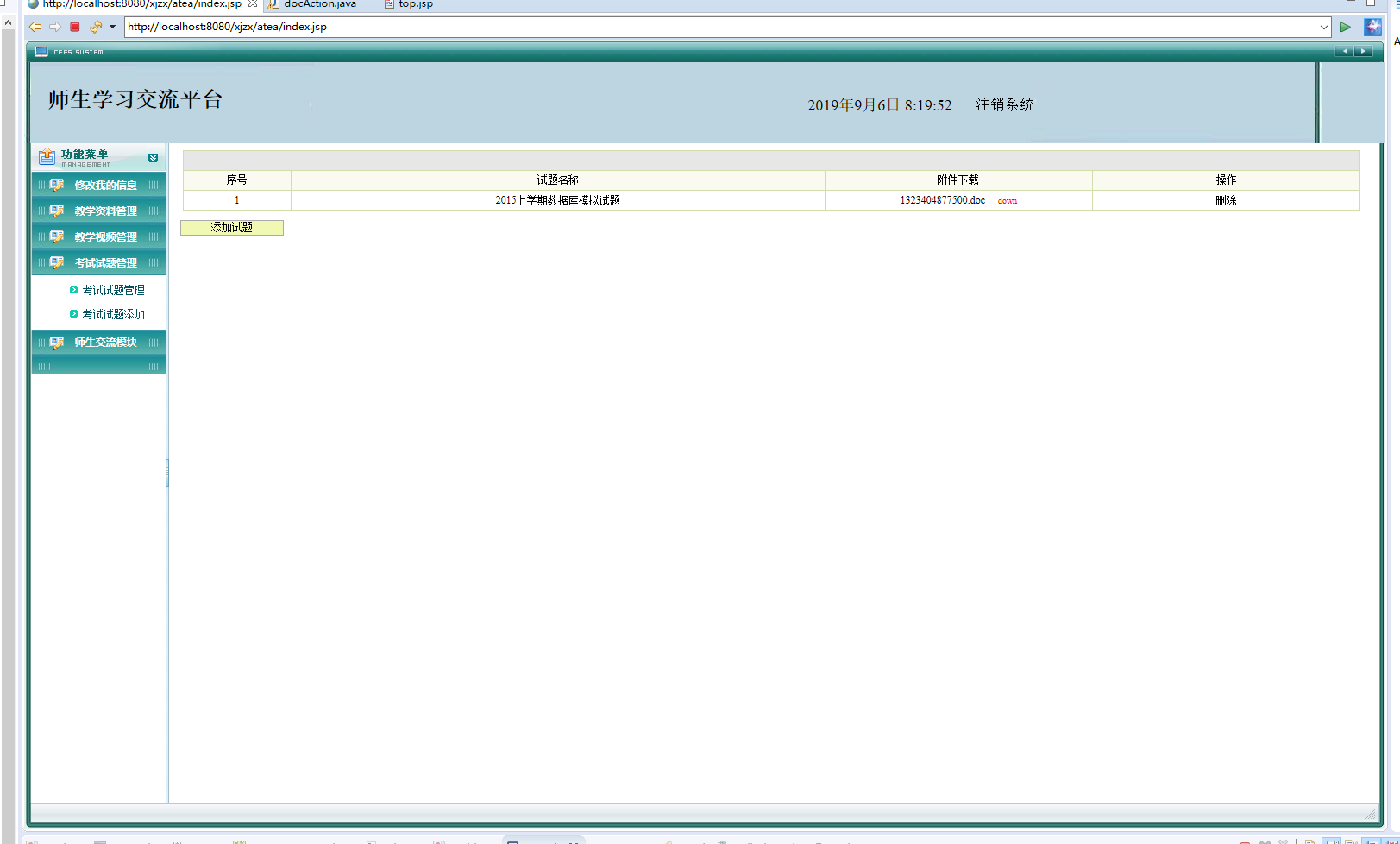This screenshot has height=844, width=1400.
Task: Click the green Go arrow beside address bar
Action: point(1345,27)
